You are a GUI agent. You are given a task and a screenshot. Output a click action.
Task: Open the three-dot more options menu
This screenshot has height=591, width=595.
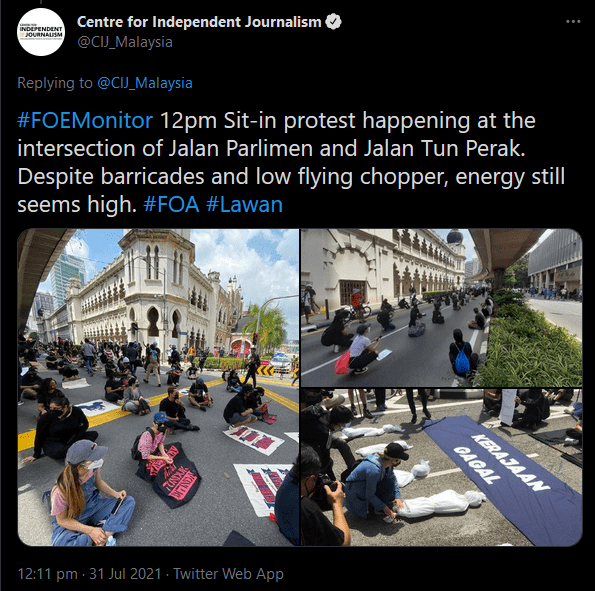point(573,22)
